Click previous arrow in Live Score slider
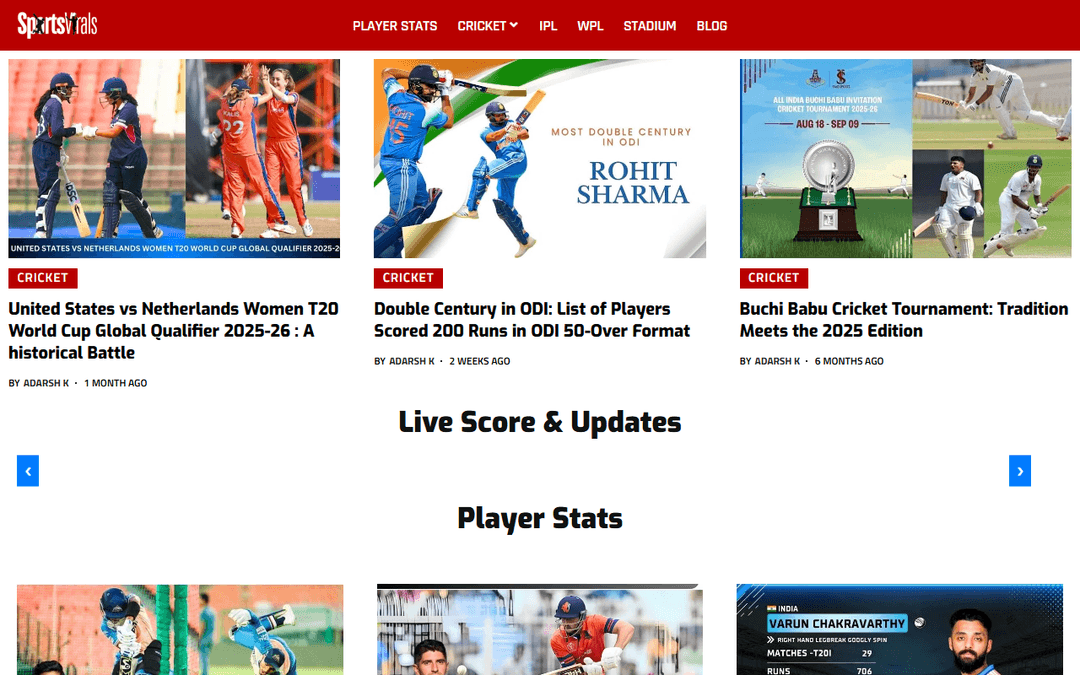The width and height of the screenshot is (1080, 675). click(x=28, y=471)
